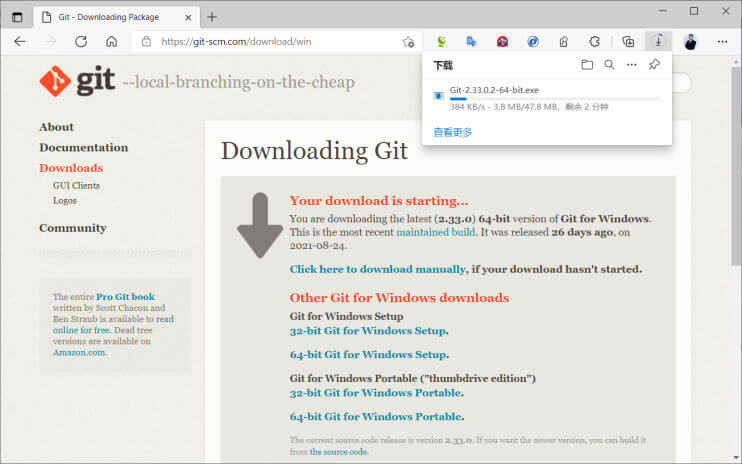Open the green extension icon in toolbar

(x=441, y=42)
